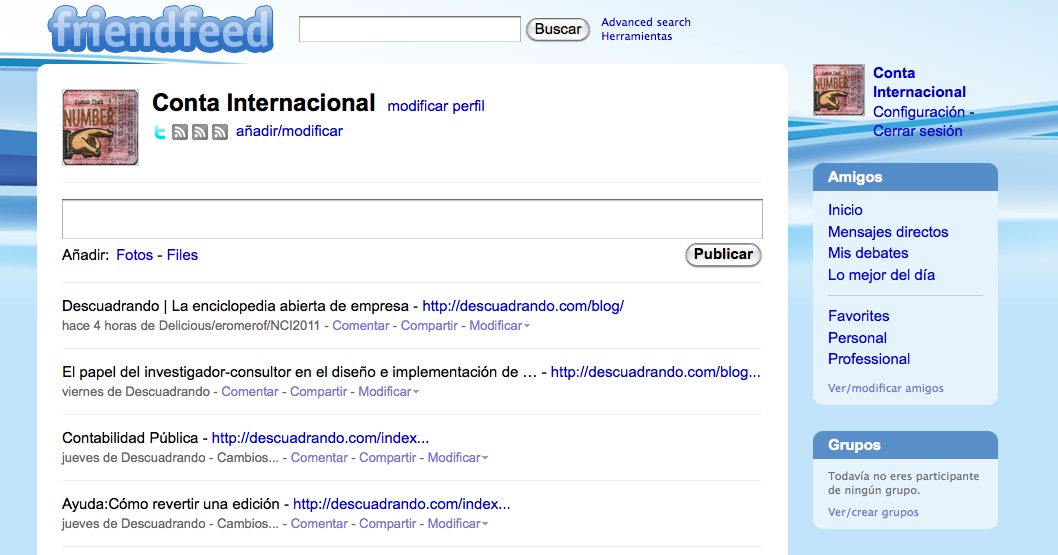Comentar on Ayuda:Cómo revertir una edición entry
The image size is (1058, 555).
(319, 524)
